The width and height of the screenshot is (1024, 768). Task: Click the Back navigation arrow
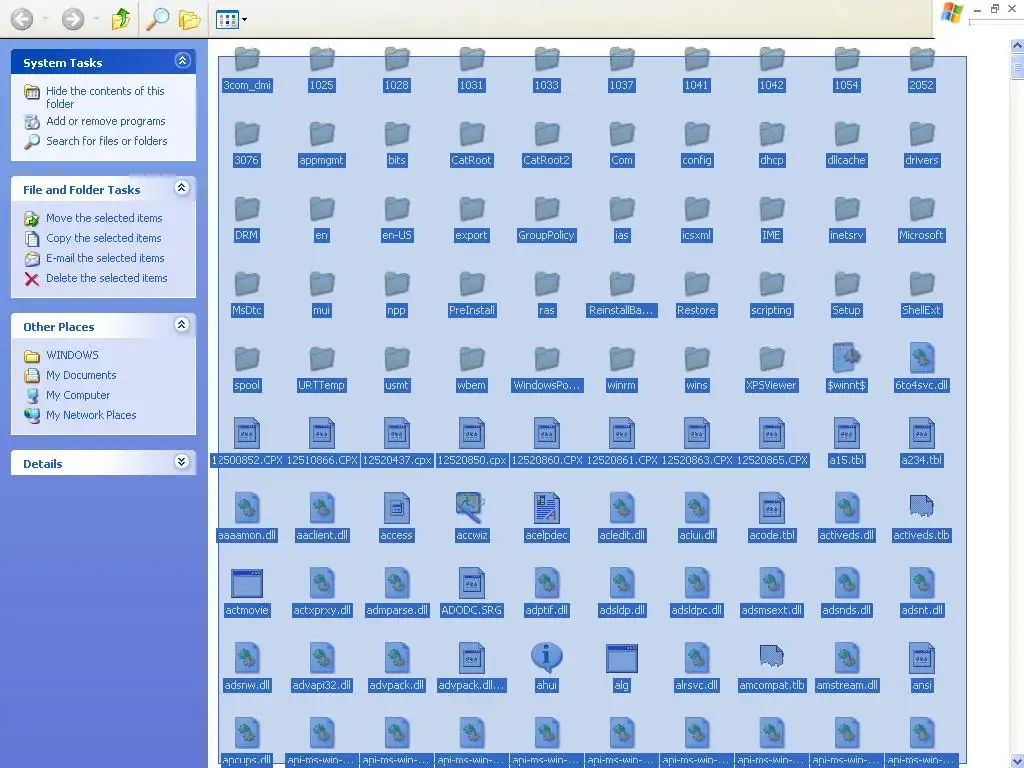[x=22, y=19]
